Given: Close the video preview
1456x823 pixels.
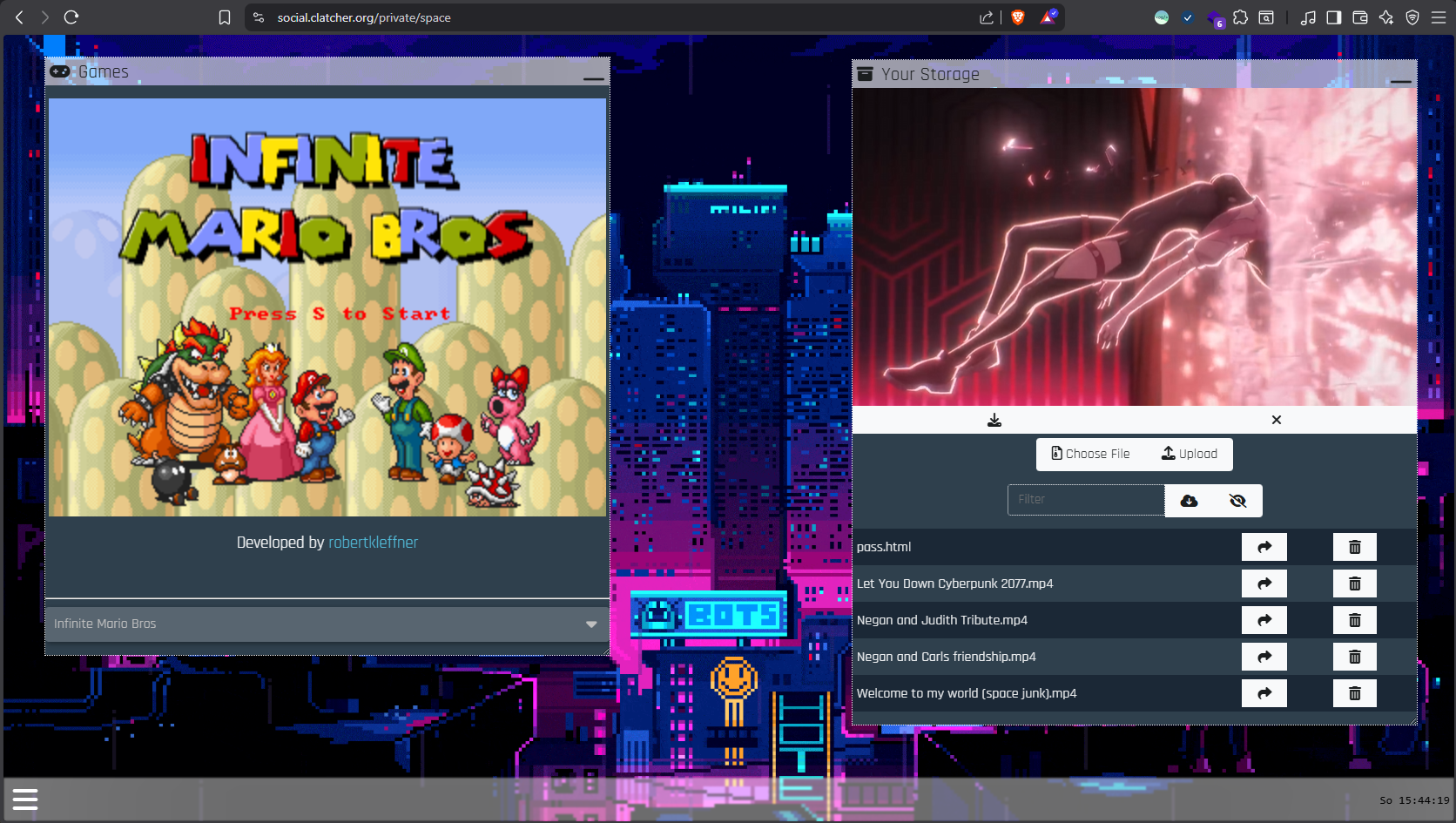Looking at the screenshot, I should pos(1277,420).
